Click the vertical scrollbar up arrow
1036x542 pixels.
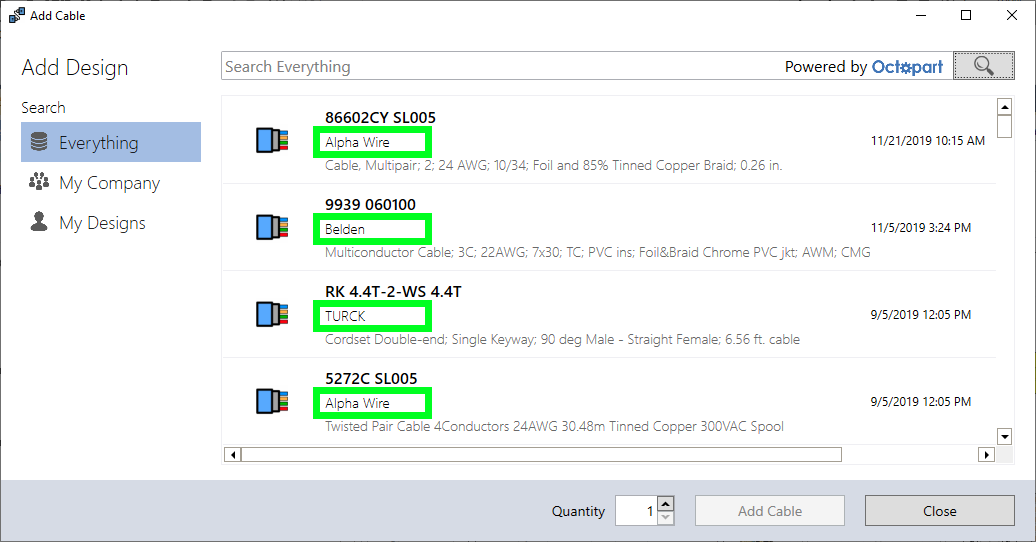coord(1004,107)
